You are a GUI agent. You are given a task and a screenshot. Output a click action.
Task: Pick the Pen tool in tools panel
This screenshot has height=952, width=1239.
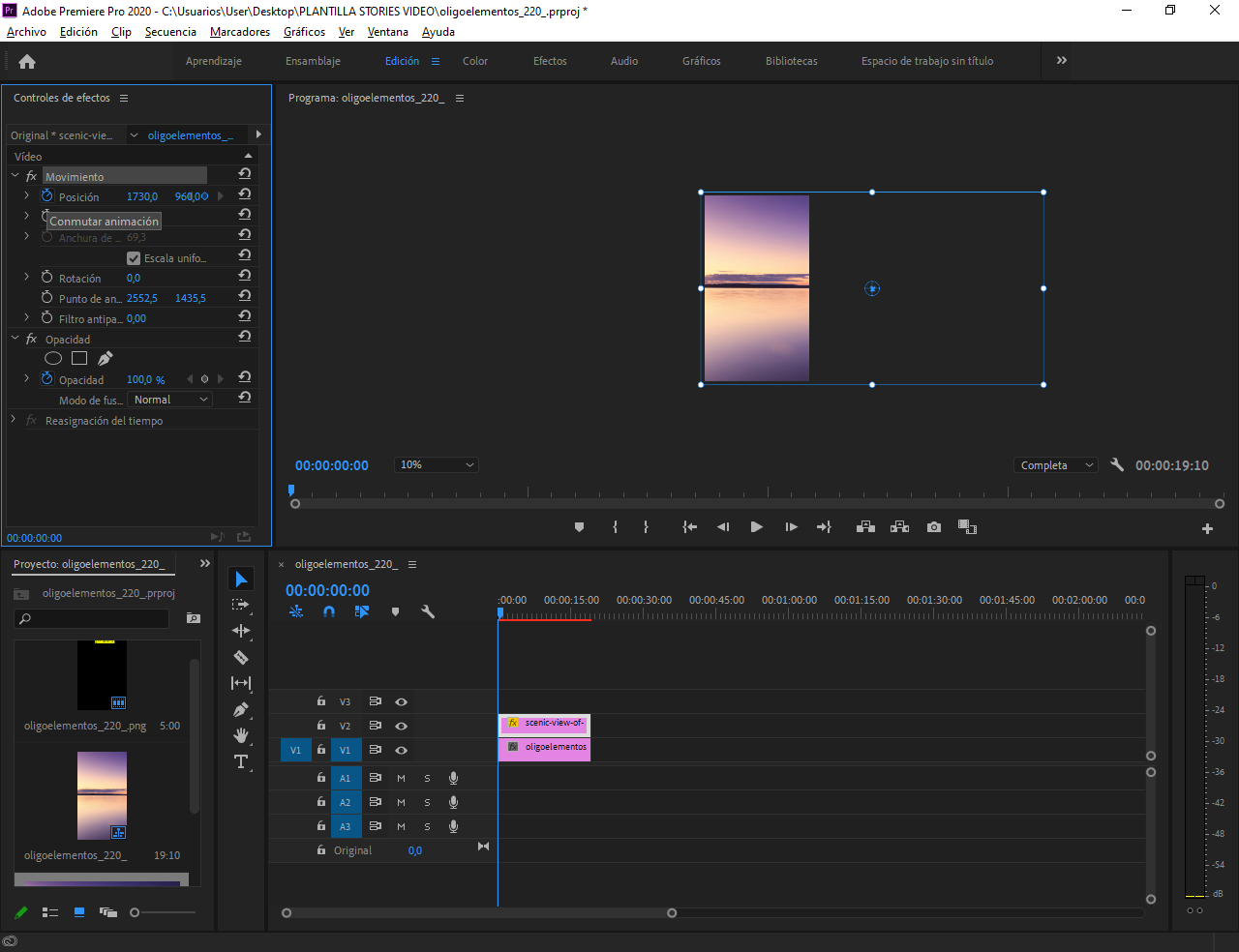pyautogui.click(x=241, y=710)
